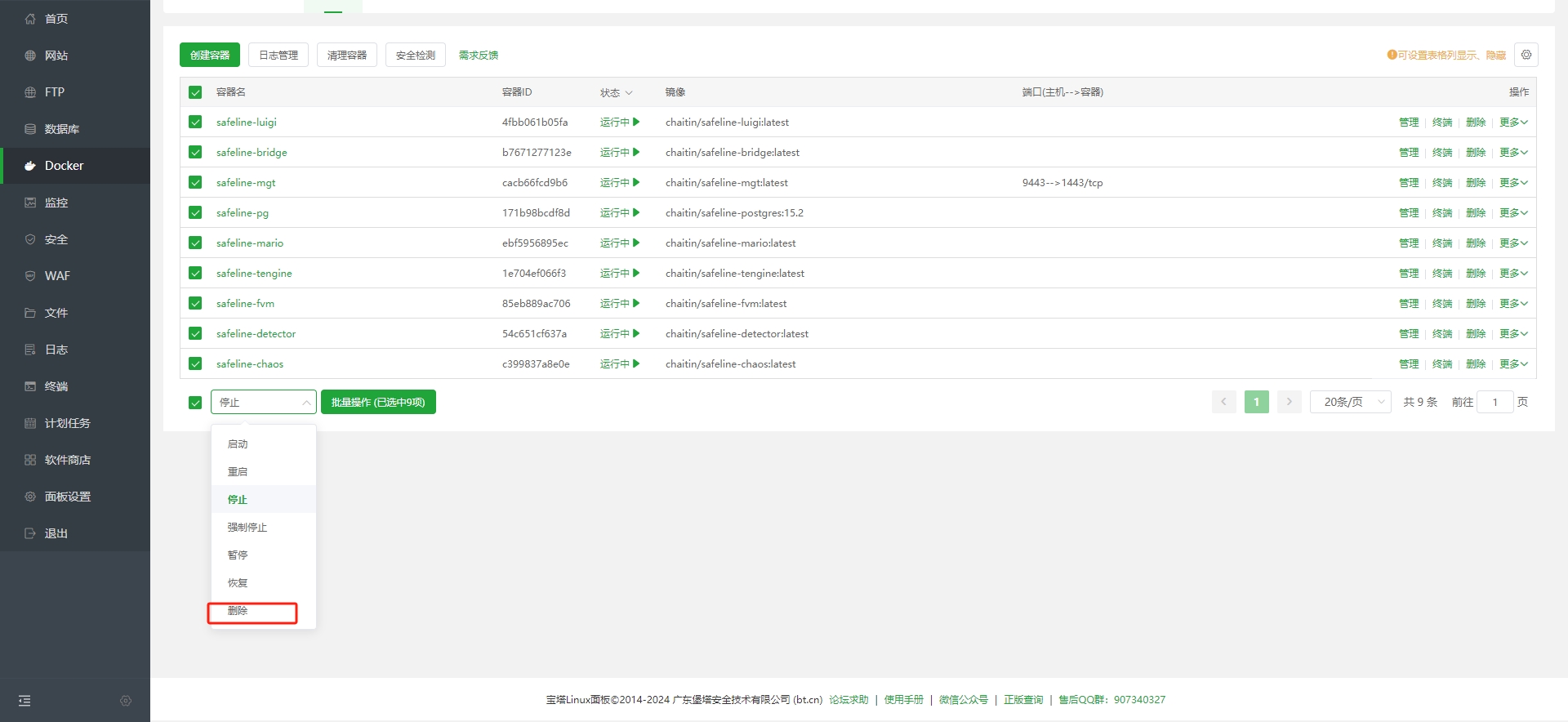The width and height of the screenshot is (1568, 722).
Task: Click the play status icon for safeline-chaos
Action: 636,363
